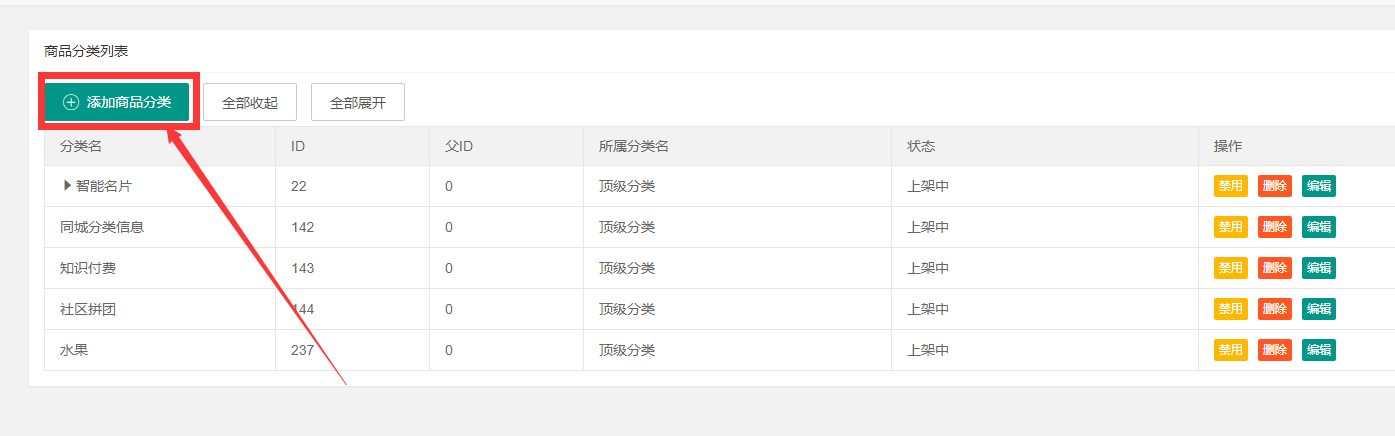Disable the 智能名片 category

coord(1230,186)
